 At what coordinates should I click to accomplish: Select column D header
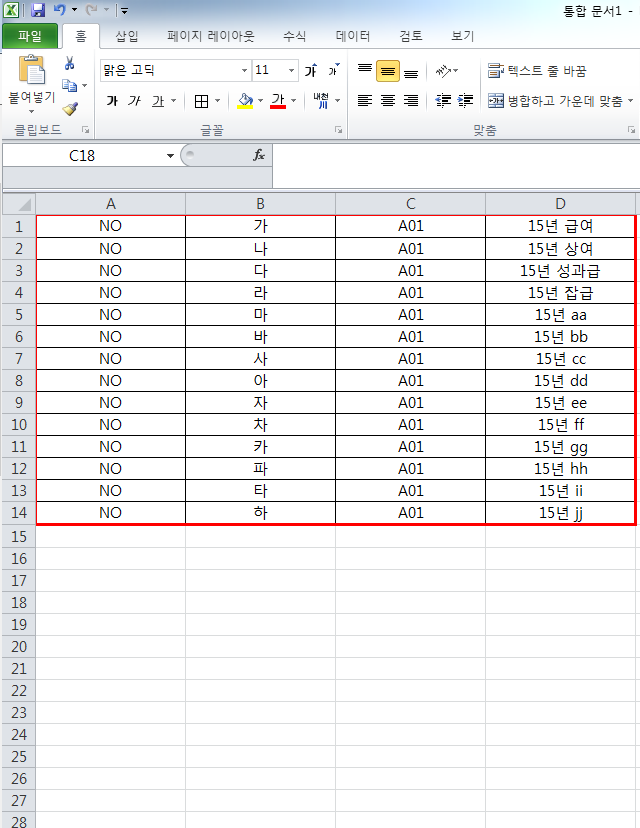pos(560,204)
